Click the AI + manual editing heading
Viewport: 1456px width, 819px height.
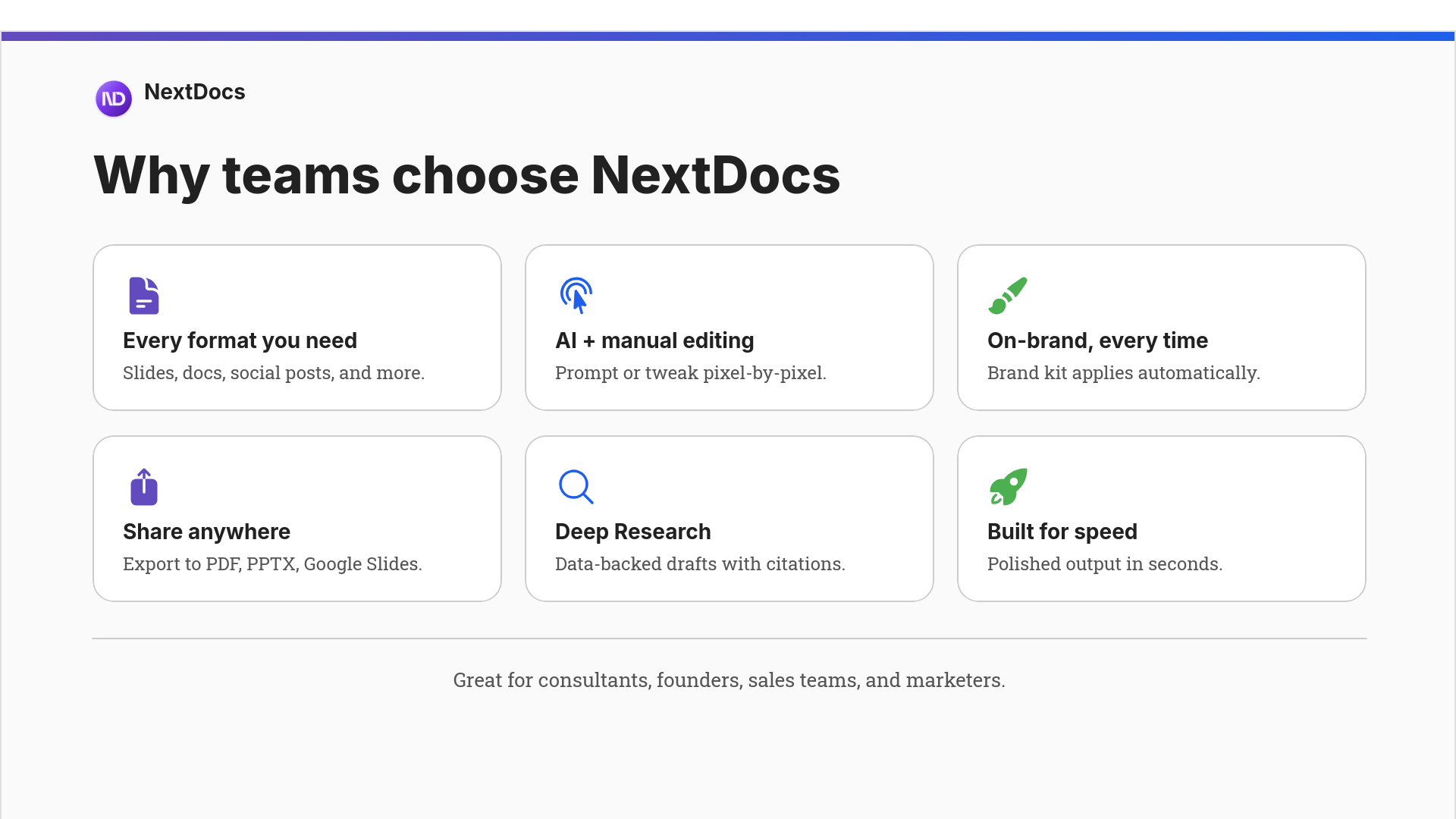(654, 340)
